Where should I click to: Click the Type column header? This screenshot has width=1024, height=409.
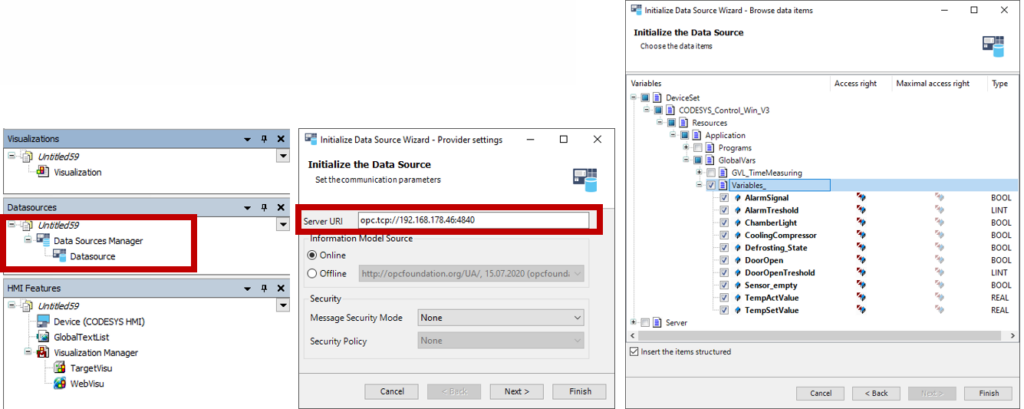(x=1000, y=84)
